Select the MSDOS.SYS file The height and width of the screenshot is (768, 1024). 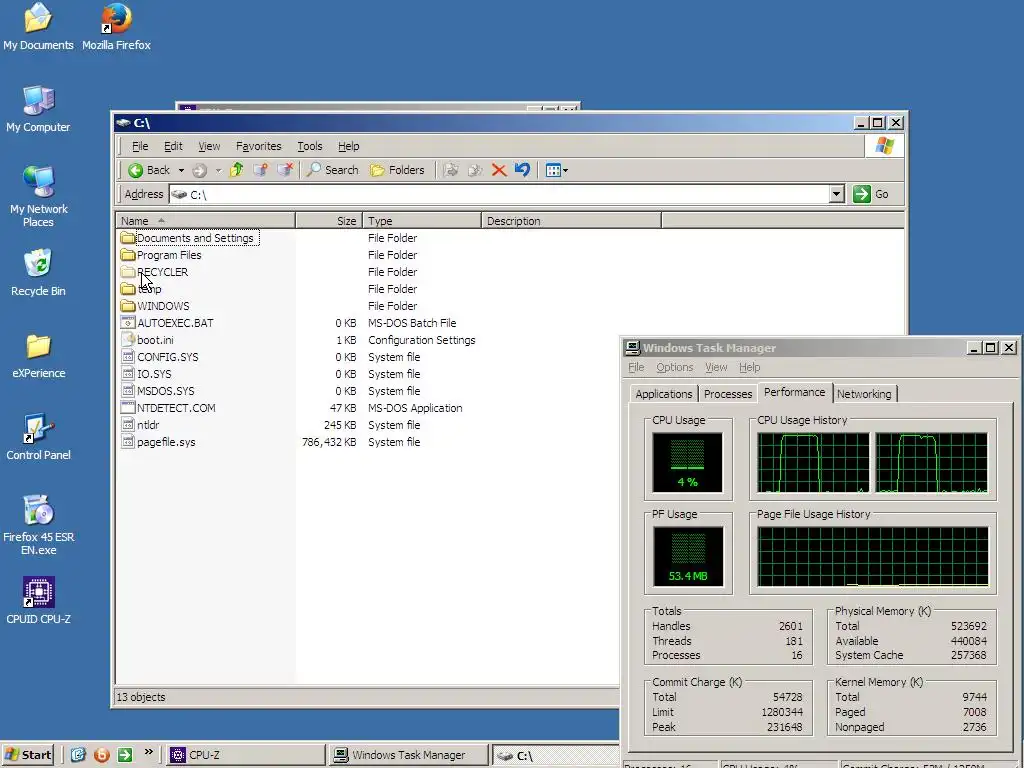158,391
